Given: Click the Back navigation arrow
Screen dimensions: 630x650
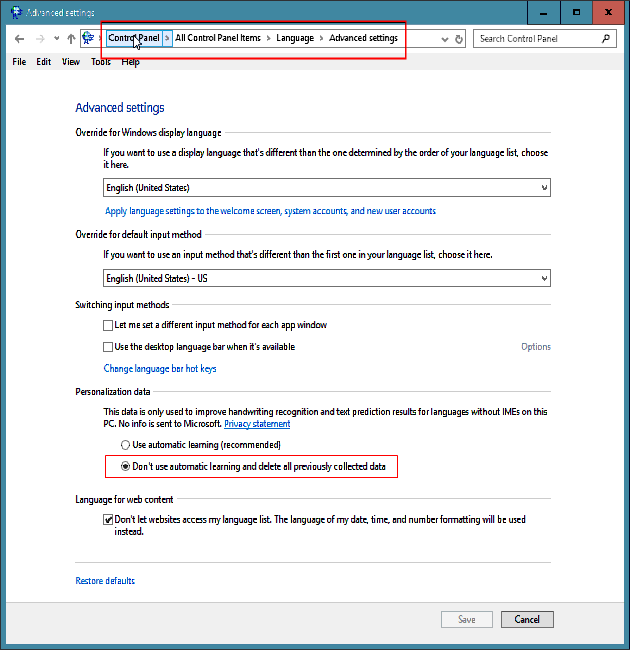Looking at the screenshot, I should click(x=19, y=39).
